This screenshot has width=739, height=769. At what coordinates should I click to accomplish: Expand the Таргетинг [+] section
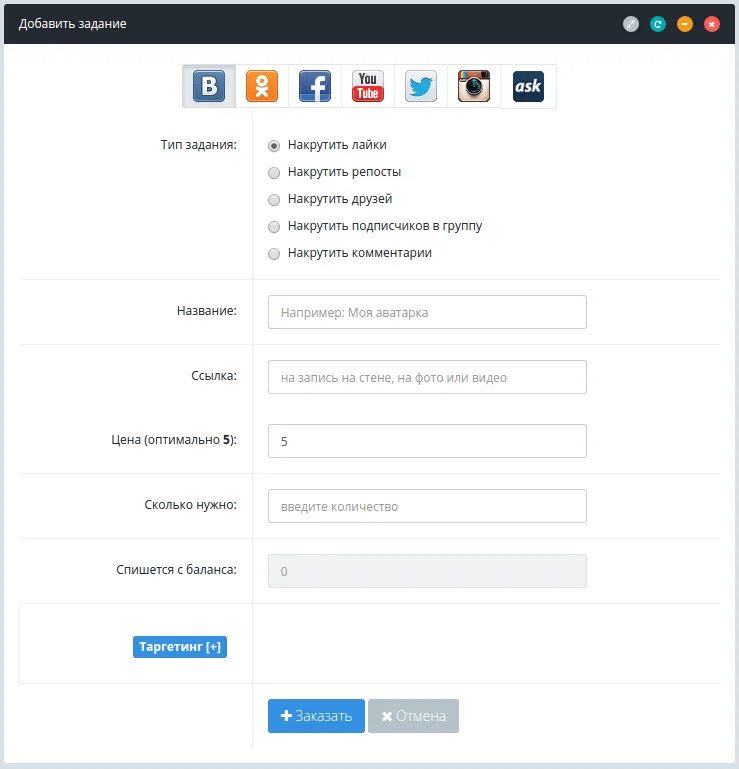[x=180, y=647]
